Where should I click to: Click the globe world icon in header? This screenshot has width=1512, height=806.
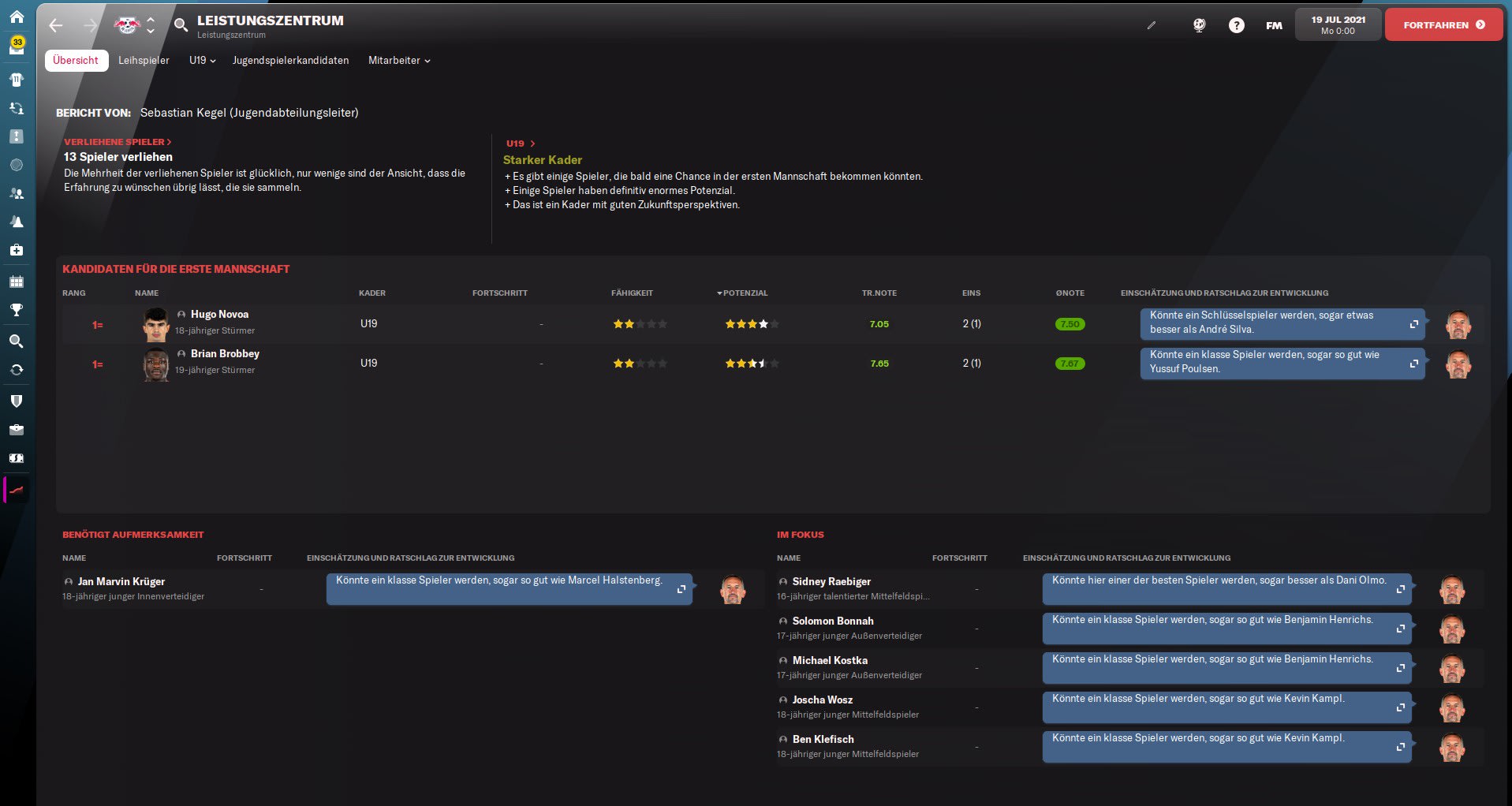click(1199, 25)
